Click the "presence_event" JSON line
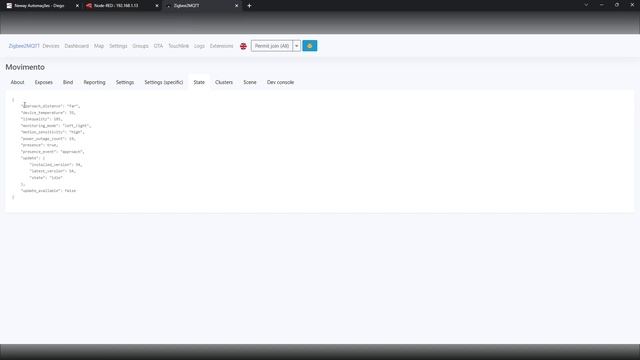This screenshot has width=640, height=360. (53, 152)
